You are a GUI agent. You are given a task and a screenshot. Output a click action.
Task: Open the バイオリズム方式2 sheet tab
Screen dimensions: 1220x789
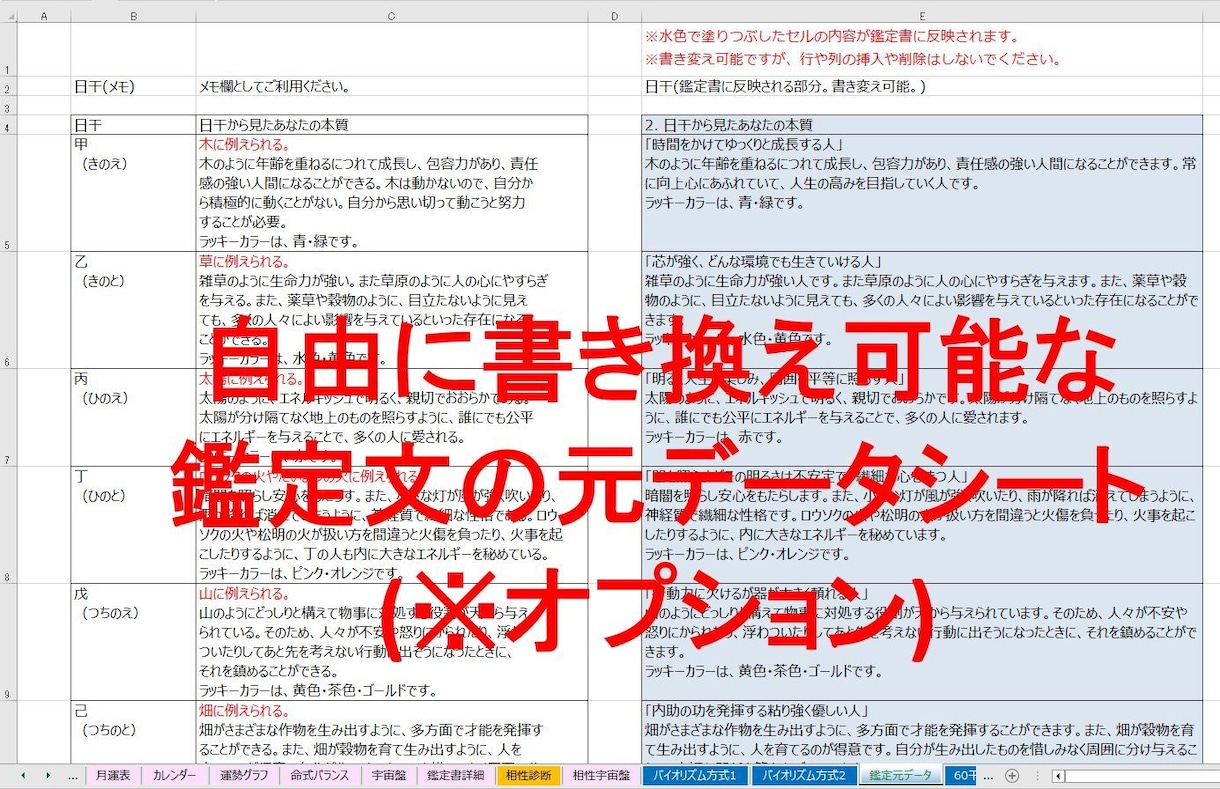click(804, 775)
